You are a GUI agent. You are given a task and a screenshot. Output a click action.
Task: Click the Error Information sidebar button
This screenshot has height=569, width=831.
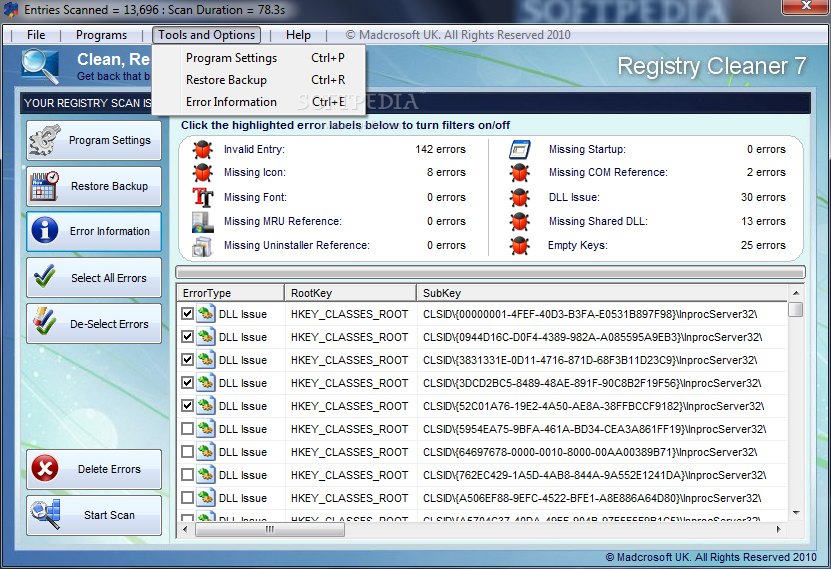[94, 232]
